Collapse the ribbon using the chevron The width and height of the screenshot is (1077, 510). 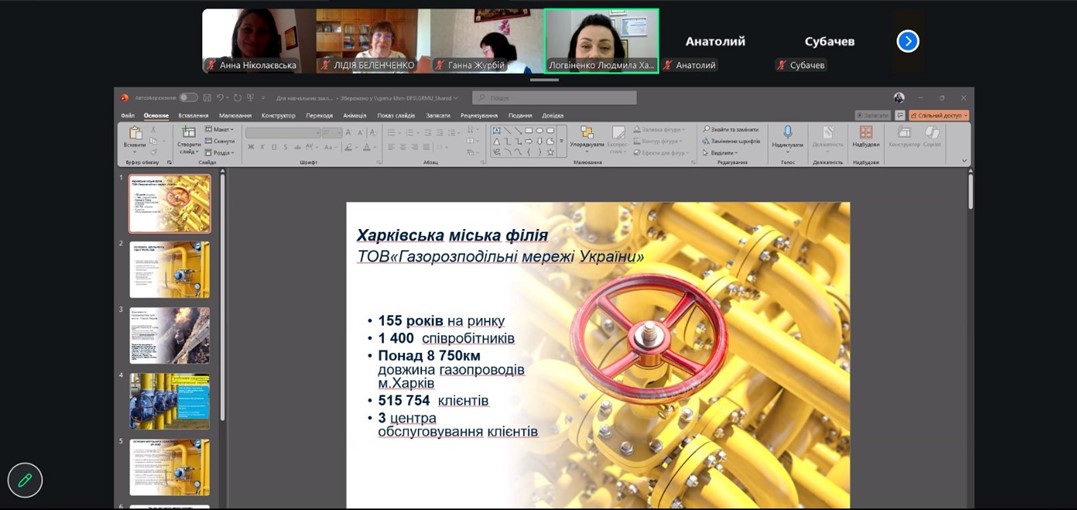(964, 160)
